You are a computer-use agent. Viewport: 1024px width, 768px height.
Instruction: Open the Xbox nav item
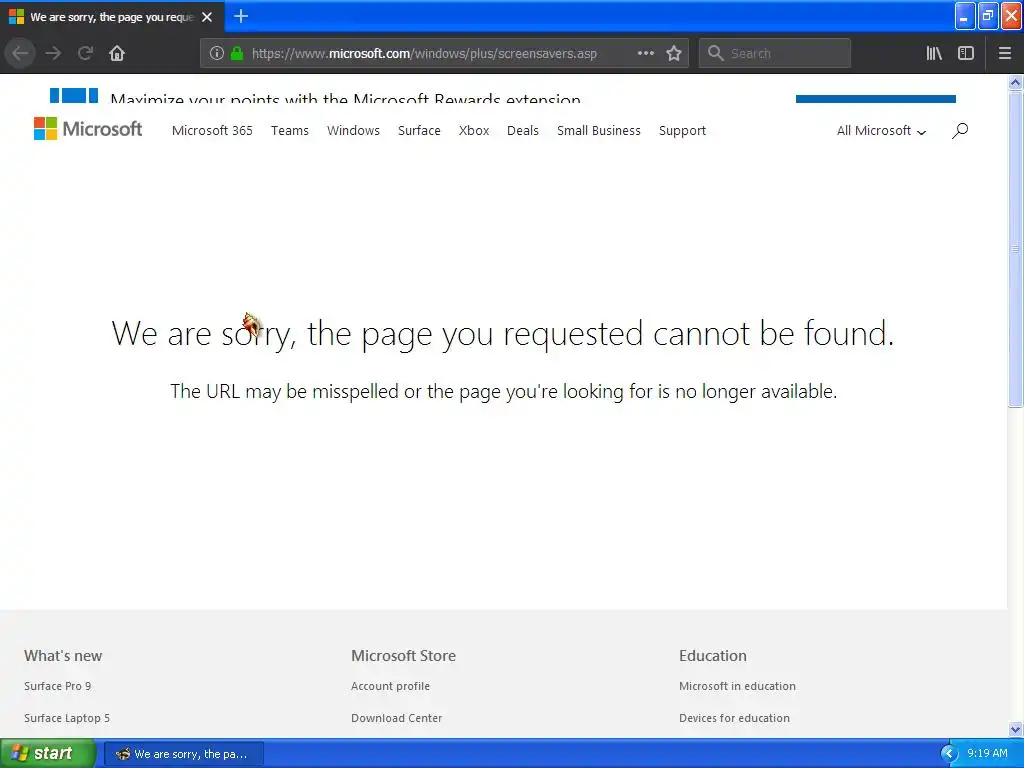474,131
